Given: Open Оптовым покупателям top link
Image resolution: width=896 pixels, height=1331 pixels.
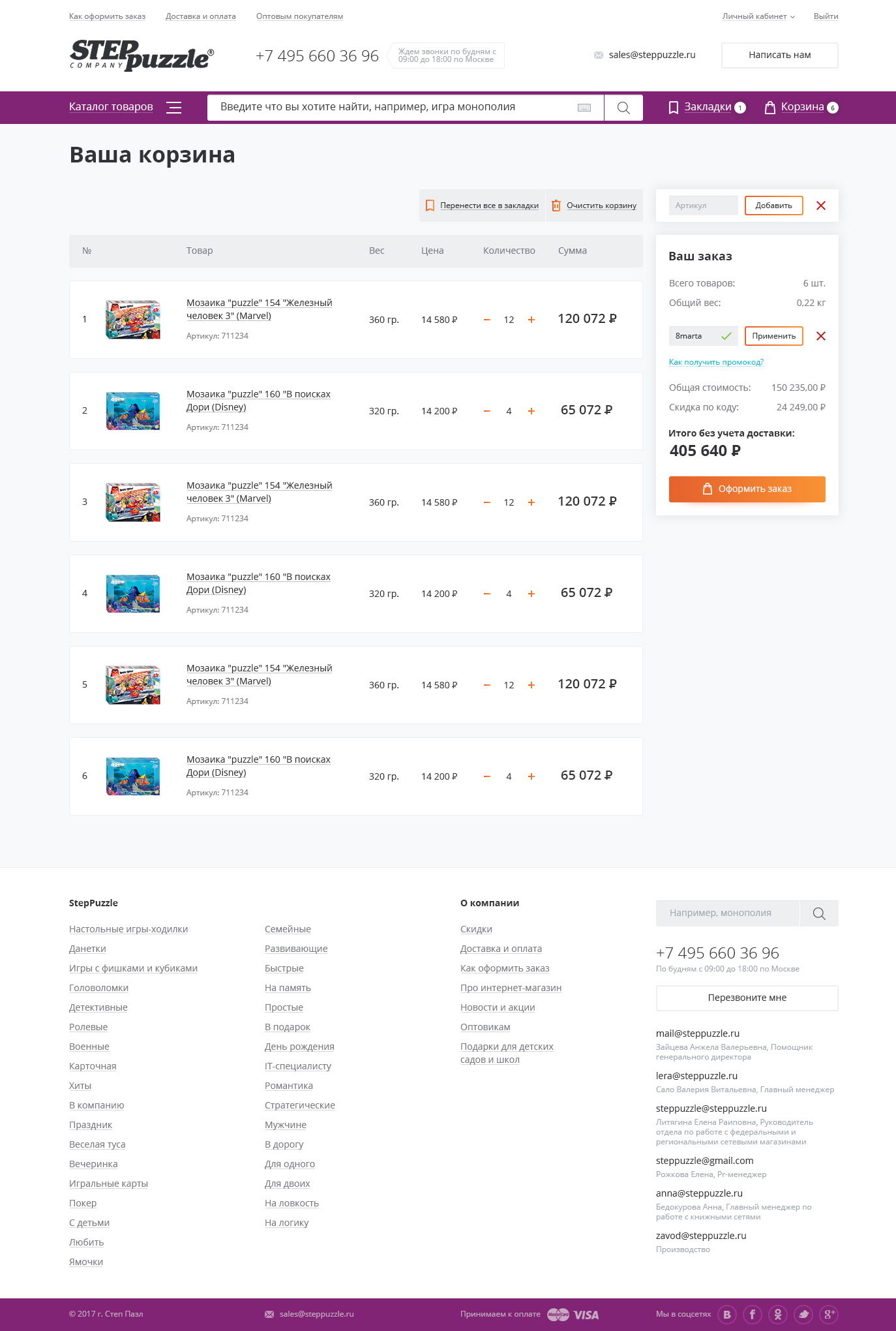Looking at the screenshot, I should [x=299, y=16].
